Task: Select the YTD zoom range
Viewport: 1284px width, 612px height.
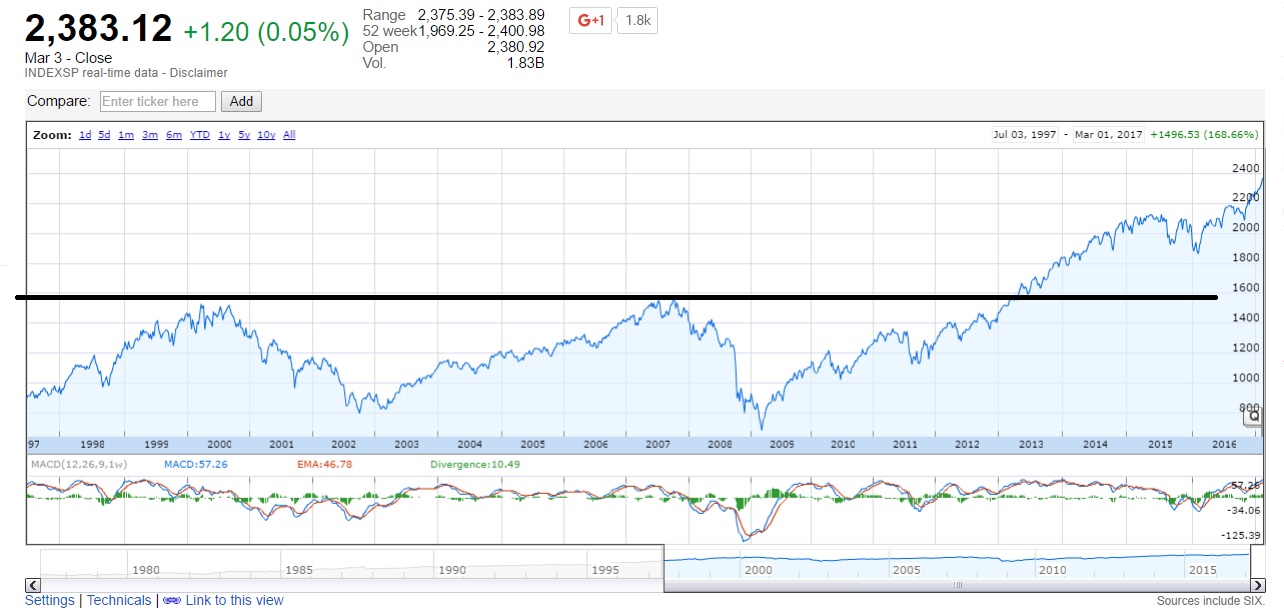Action: [200, 135]
